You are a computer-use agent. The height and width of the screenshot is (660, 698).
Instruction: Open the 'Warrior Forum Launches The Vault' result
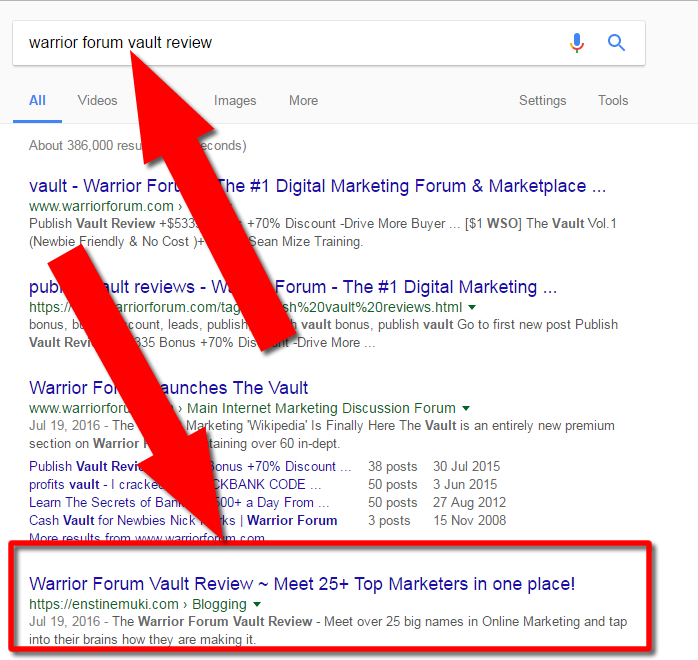point(168,388)
